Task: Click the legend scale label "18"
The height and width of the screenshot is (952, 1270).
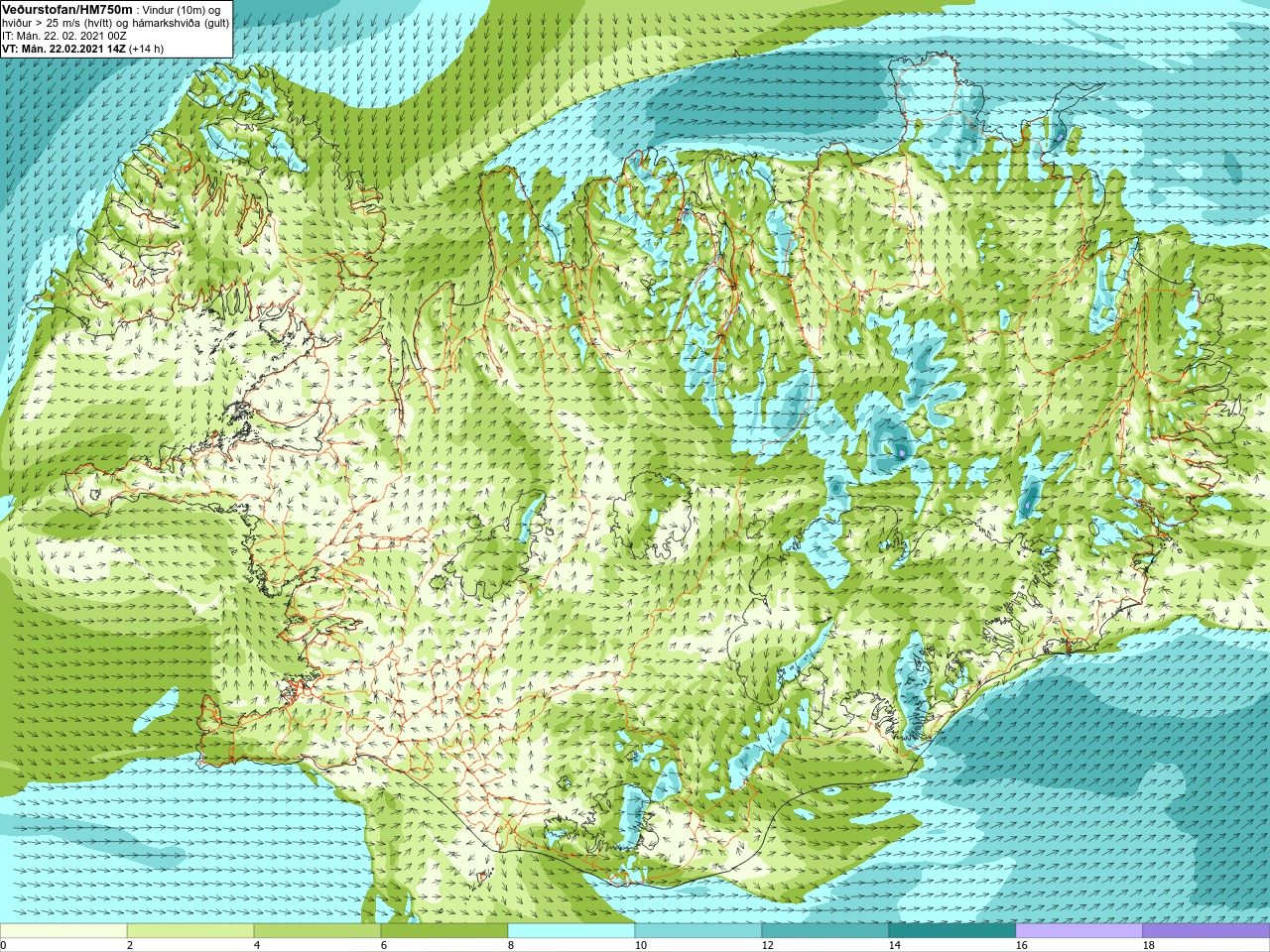Action: pos(1149,945)
